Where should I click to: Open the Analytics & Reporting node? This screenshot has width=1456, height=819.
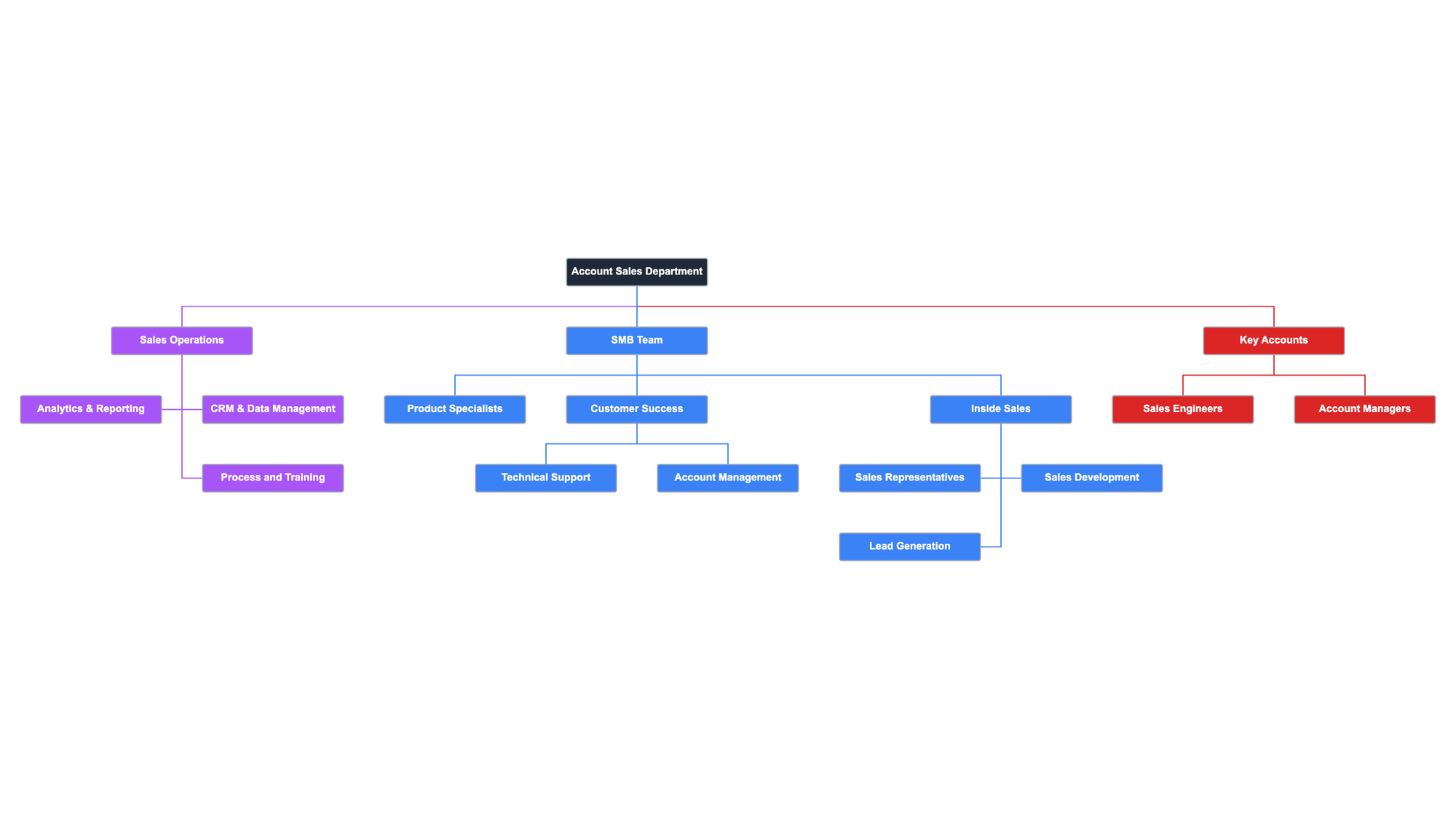click(x=91, y=408)
